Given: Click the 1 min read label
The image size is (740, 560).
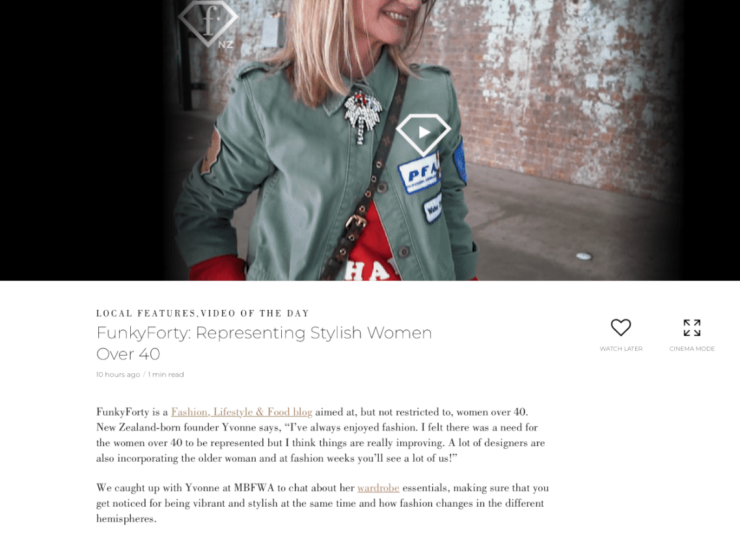Looking at the screenshot, I should pos(166,375).
